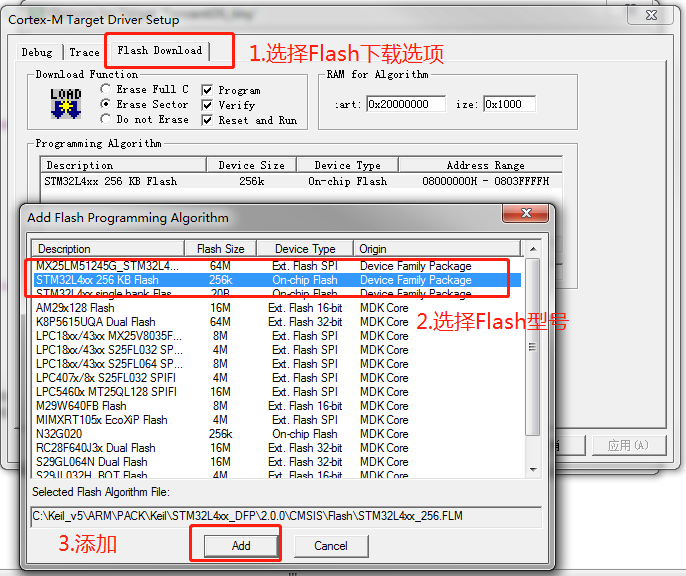Screen dimensions: 686x576
Task: Click the list scrollbar up arrow
Action: tap(533, 249)
